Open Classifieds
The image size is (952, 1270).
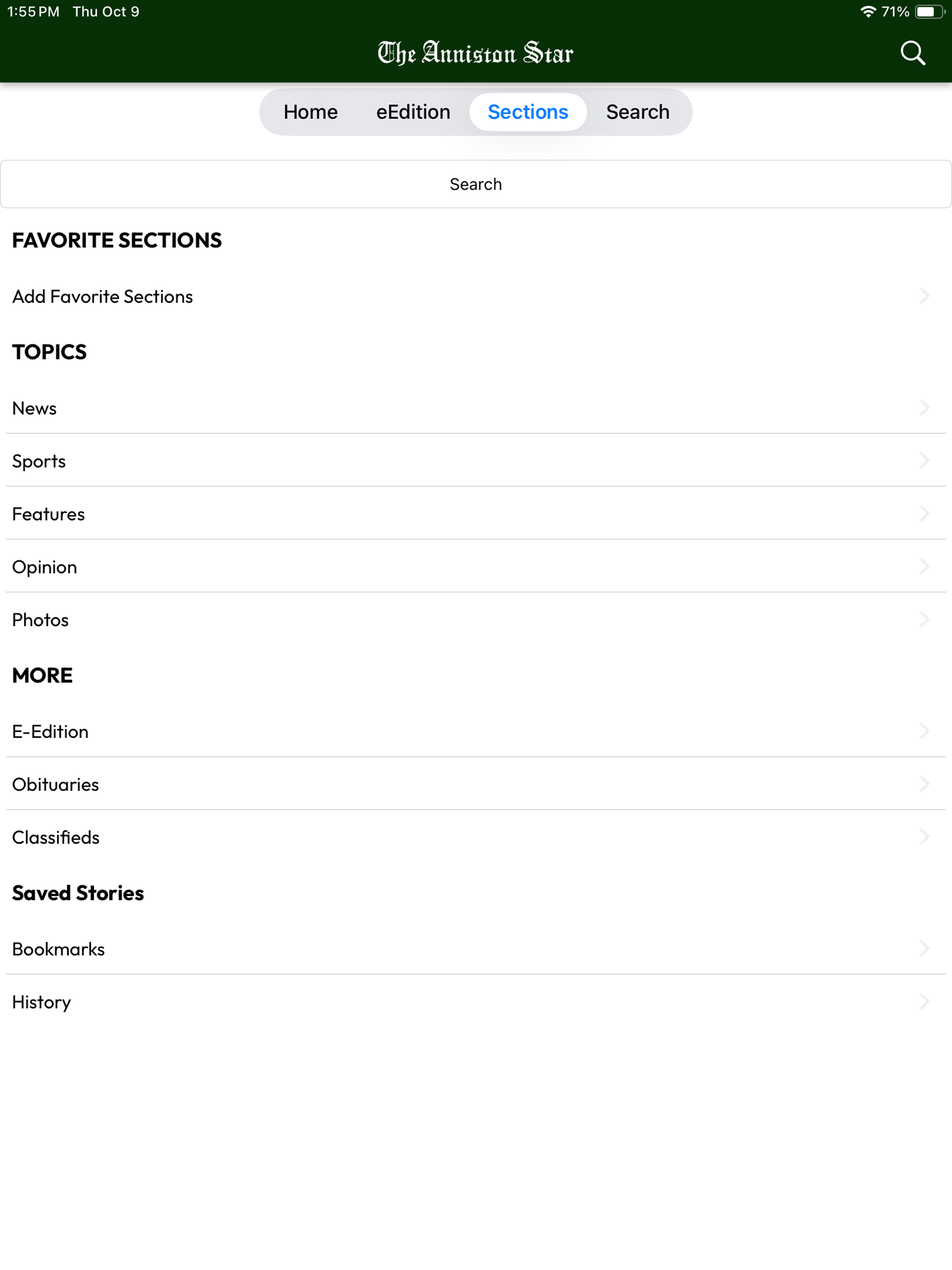pos(476,837)
